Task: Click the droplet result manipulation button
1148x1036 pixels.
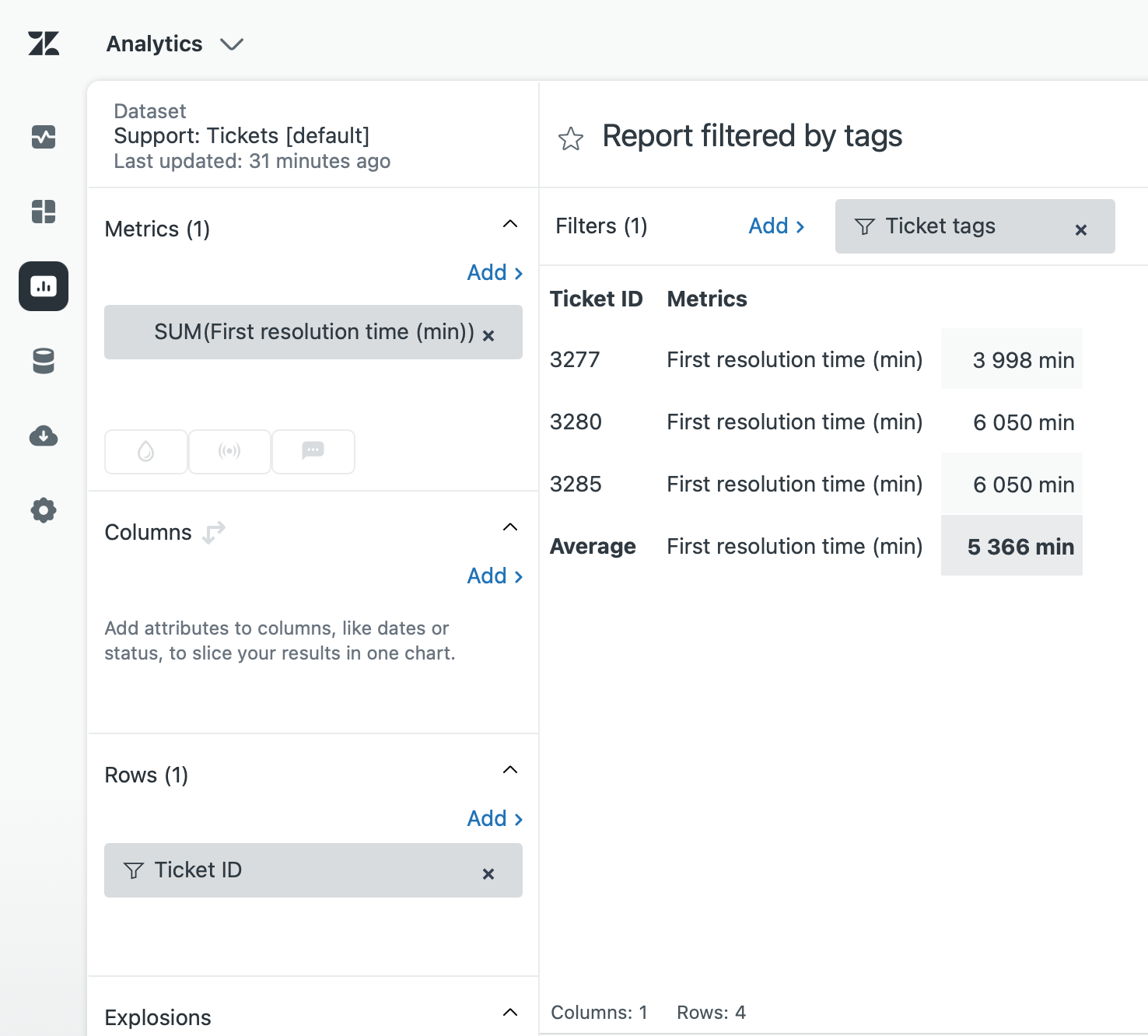Action: tap(146, 451)
